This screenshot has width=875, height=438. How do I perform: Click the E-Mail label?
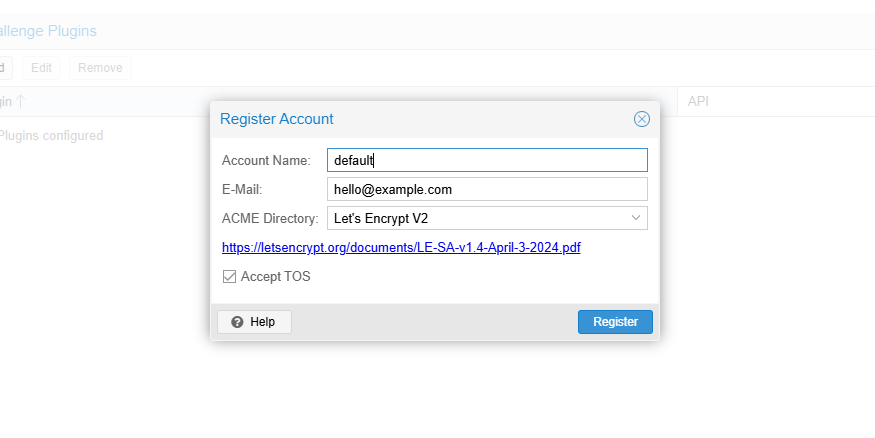[x=242, y=189]
